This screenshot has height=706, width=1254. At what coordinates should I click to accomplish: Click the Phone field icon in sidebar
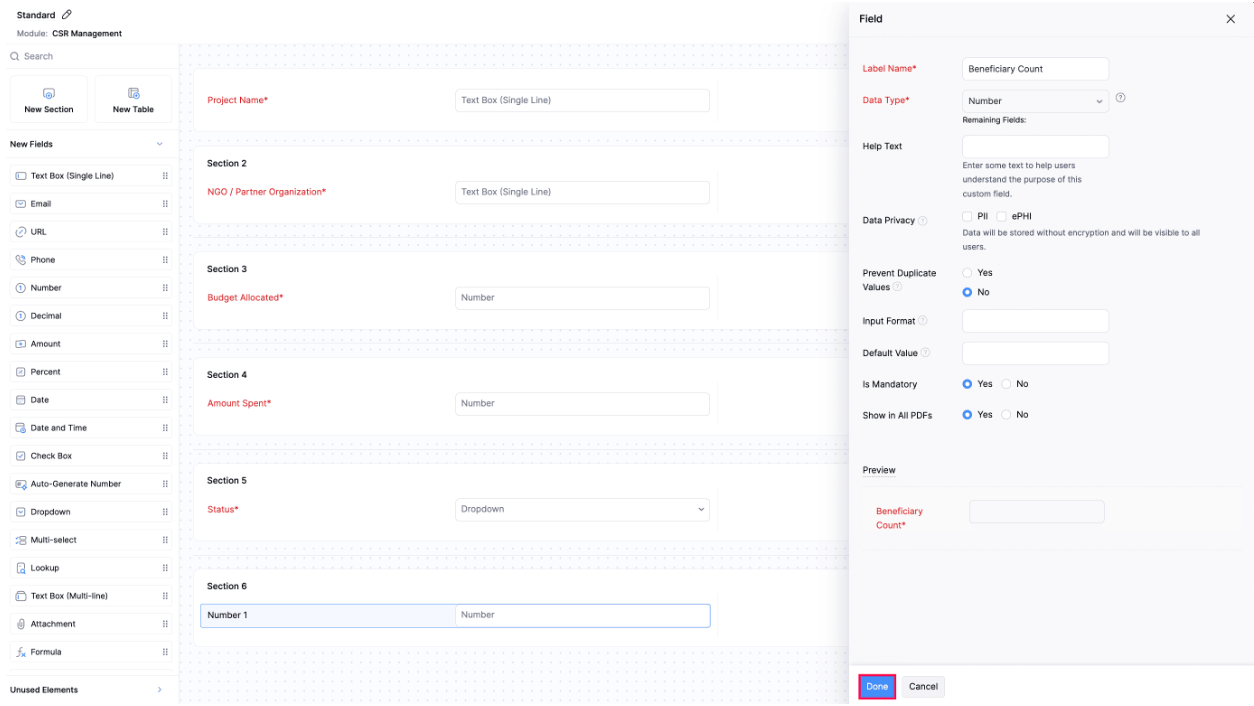[22, 259]
